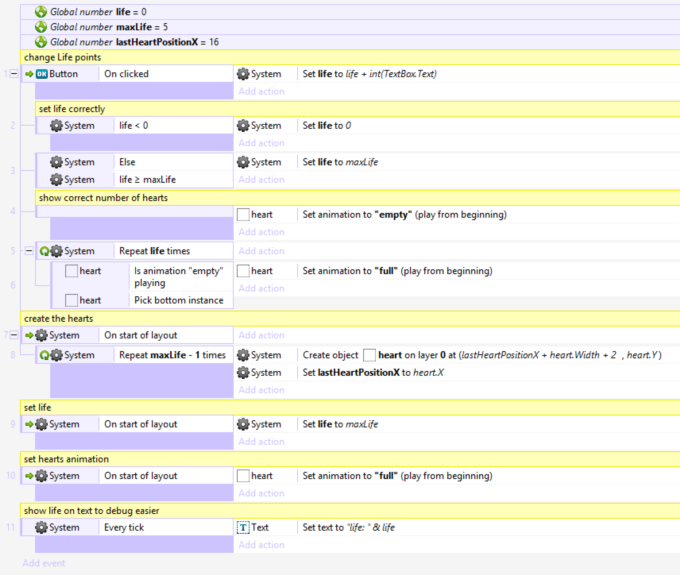Viewport: 680px width, 575px height.
Task: Click the System gear icon beside 'Set life to 0'
Action: click(x=243, y=126)
